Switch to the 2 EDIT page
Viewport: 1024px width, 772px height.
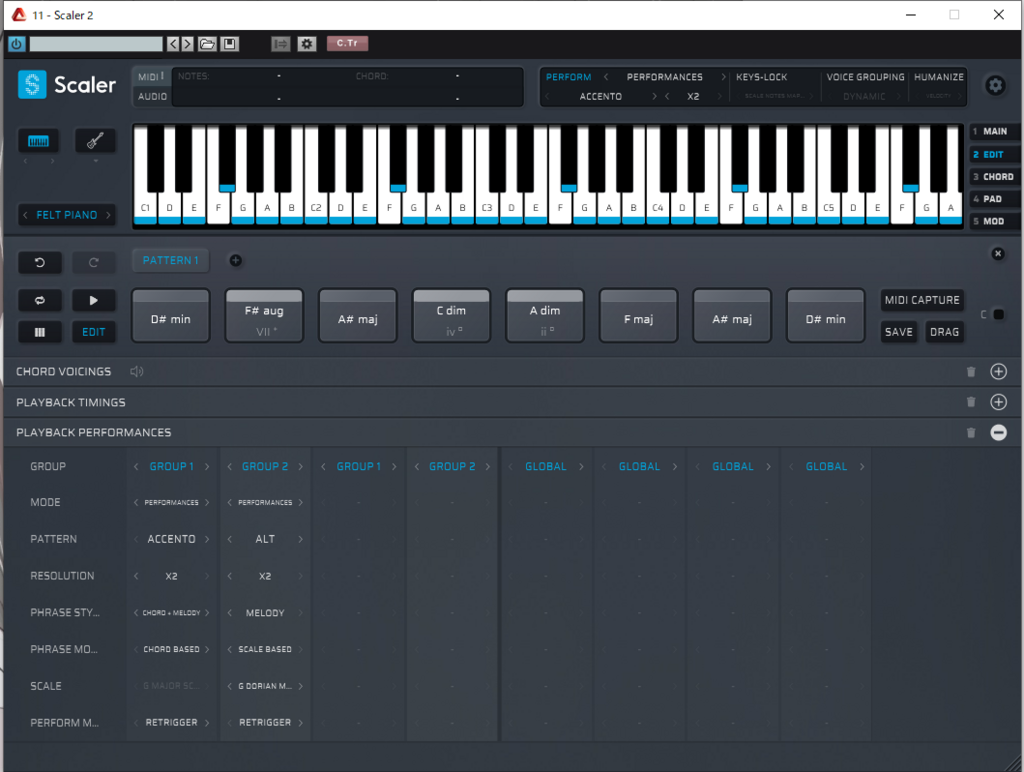point(993,154)
